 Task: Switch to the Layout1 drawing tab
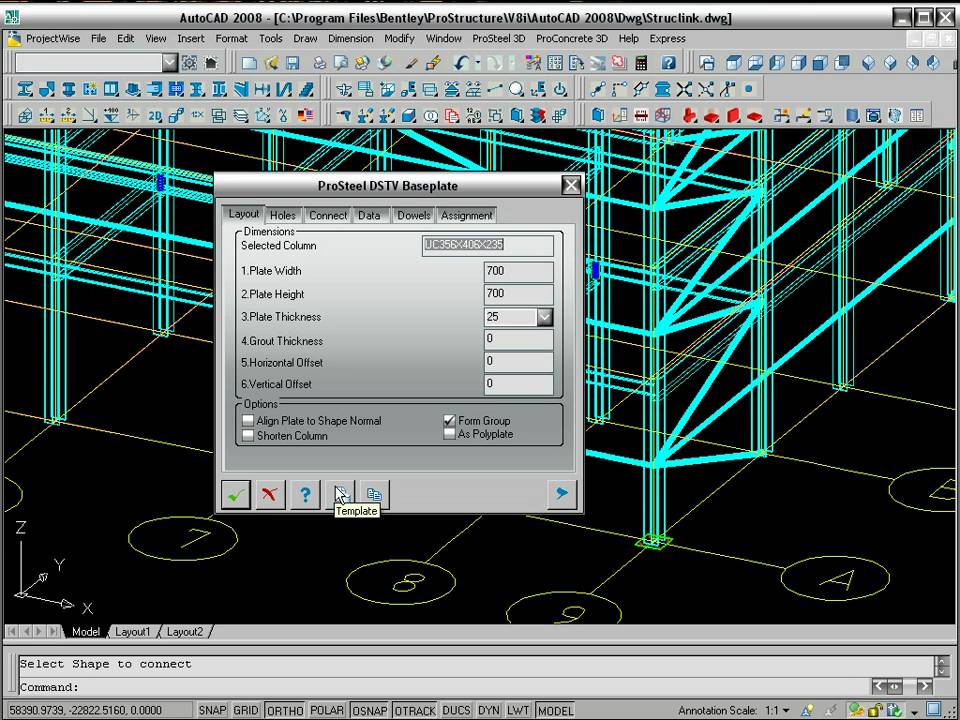[x=133, y=631]
